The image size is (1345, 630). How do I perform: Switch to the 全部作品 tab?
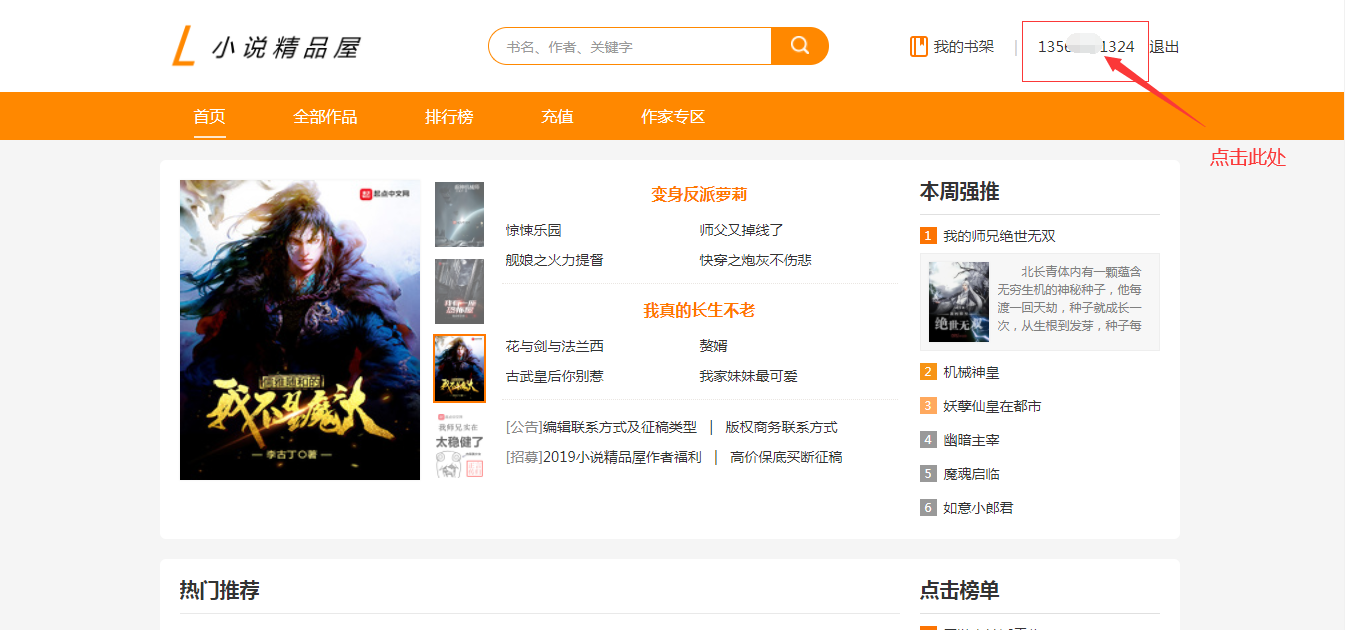[x=325, y=117]
